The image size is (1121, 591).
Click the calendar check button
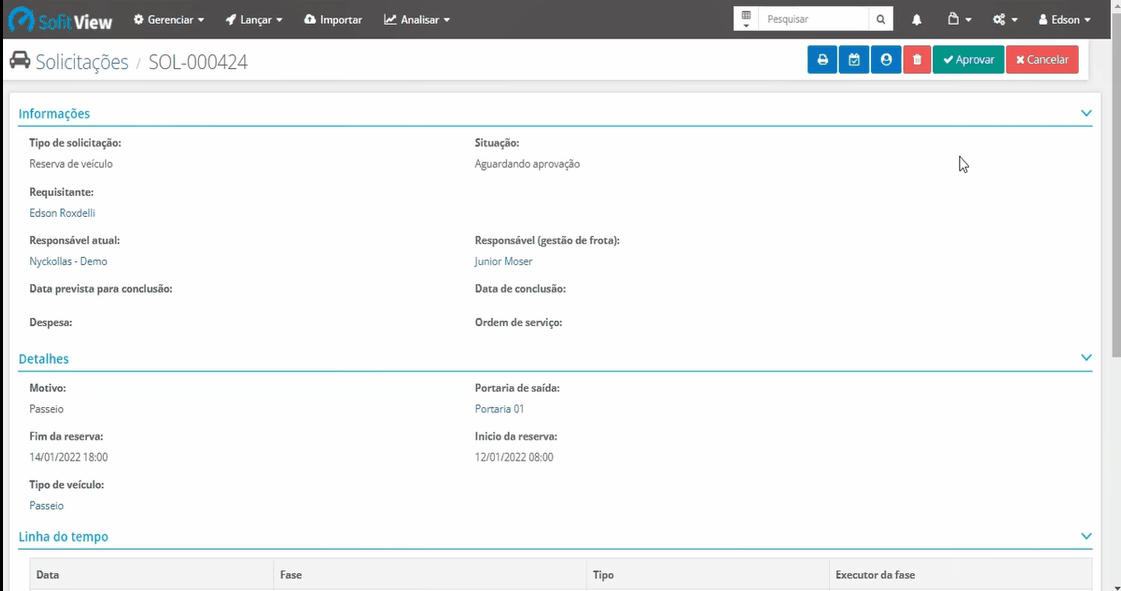(854, 59)
